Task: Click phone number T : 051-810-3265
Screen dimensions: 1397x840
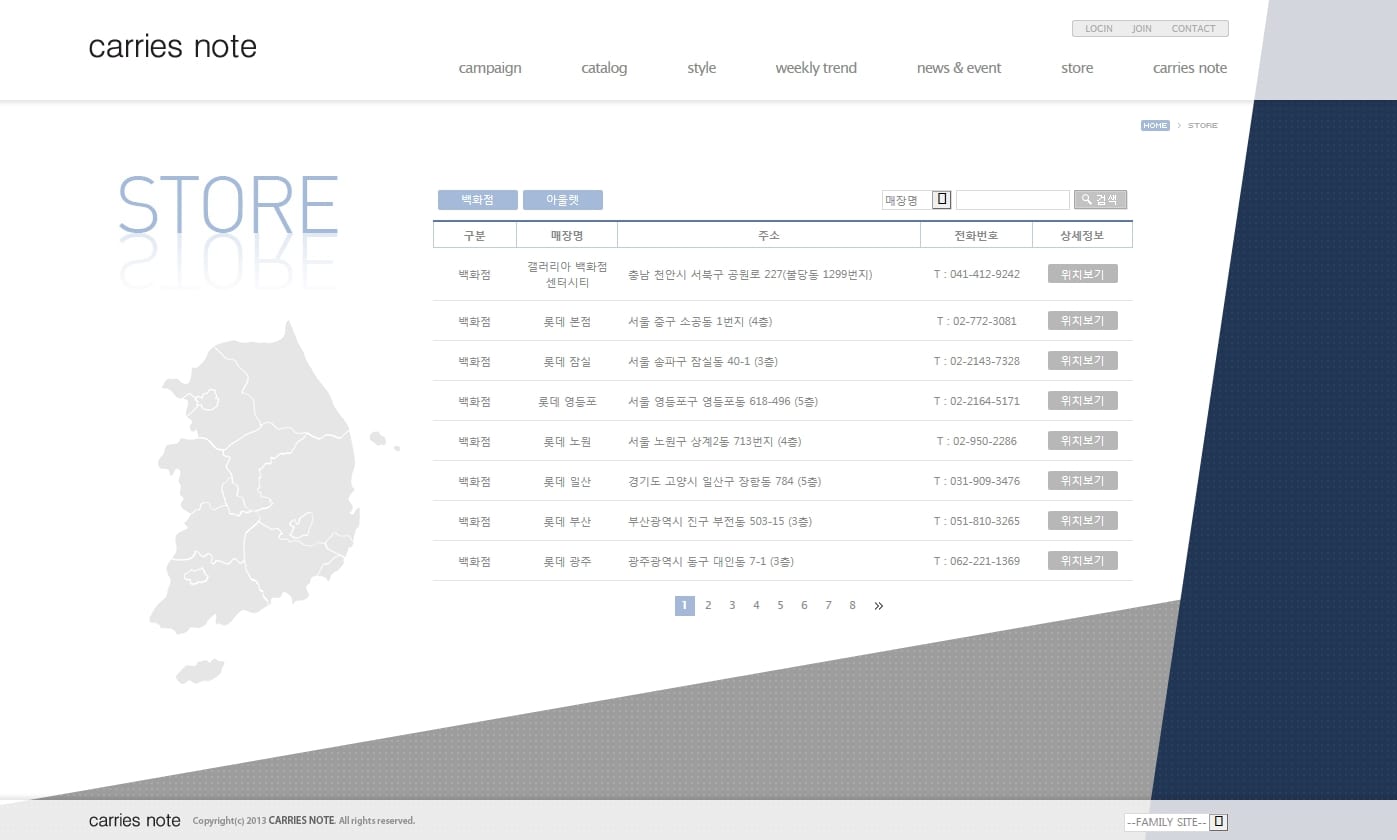Action: [x=977, y=521]
